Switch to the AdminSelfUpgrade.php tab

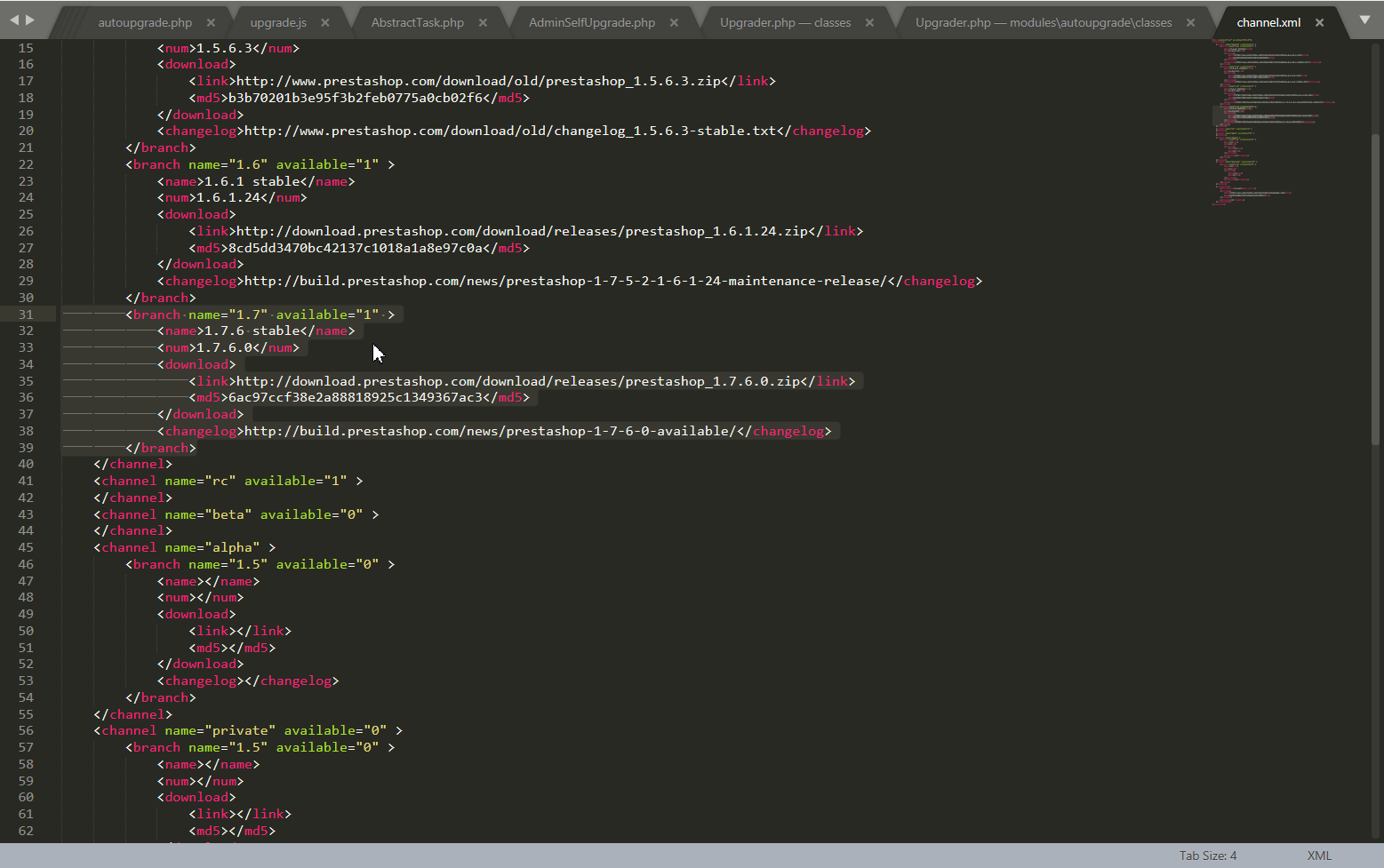[591, 23]
